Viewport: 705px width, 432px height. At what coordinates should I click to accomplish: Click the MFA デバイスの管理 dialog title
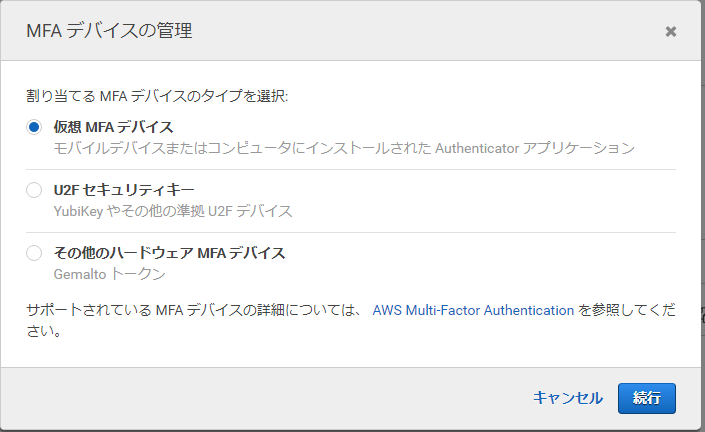(x=109, y=31)
